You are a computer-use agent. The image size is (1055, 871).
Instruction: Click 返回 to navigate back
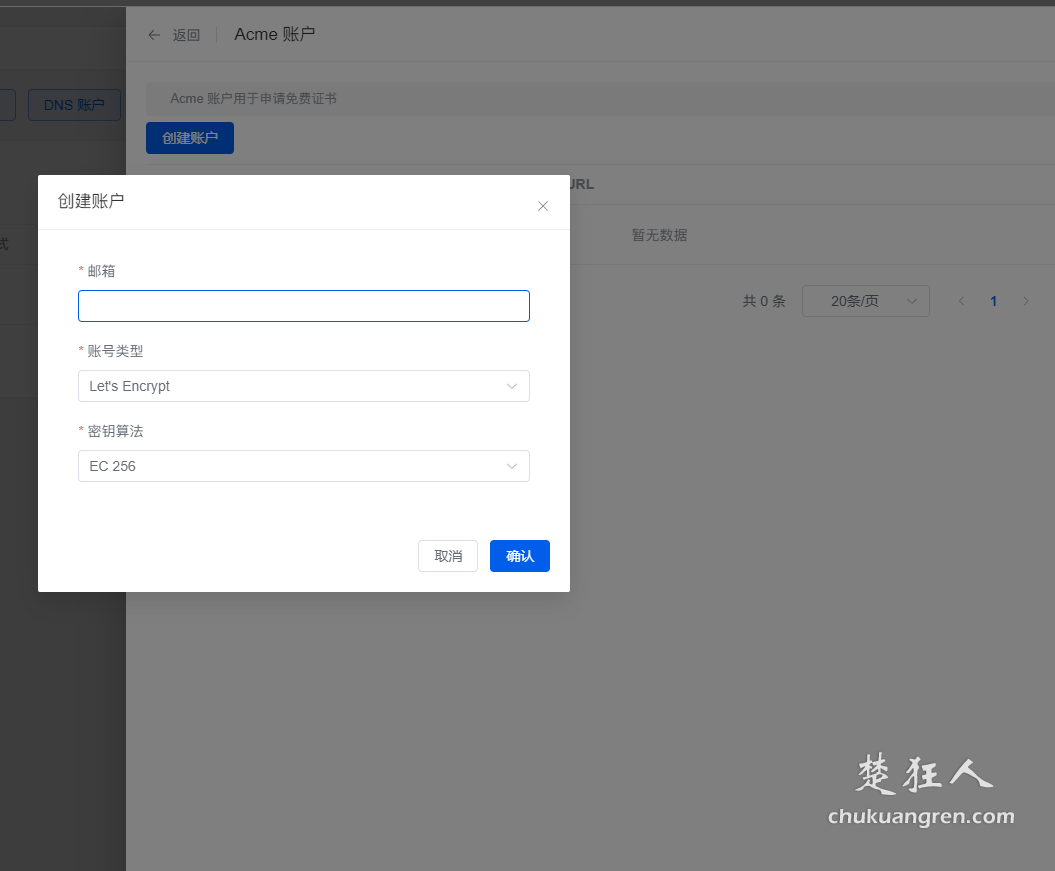(x=186, y=34)
